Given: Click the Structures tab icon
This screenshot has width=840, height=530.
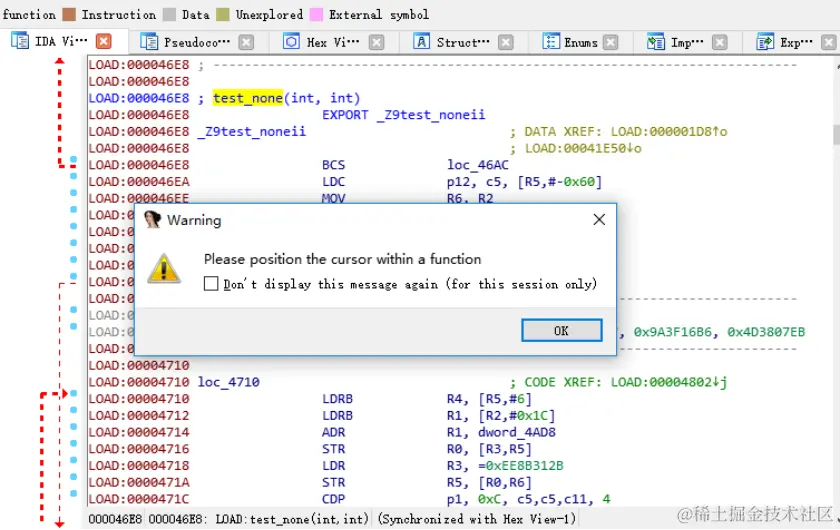Looking at the screenshot, I should tap(422, 41).
